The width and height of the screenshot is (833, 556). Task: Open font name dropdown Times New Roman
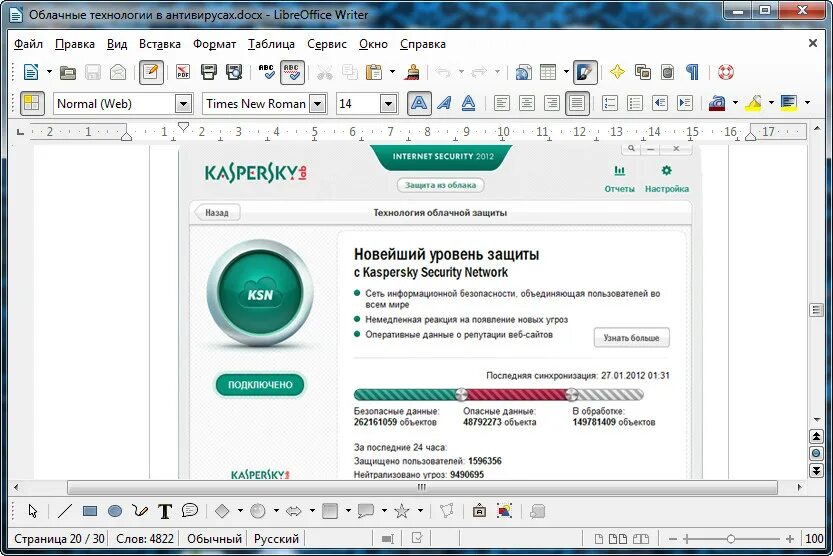pyautogui.click(x=317, y=104)
